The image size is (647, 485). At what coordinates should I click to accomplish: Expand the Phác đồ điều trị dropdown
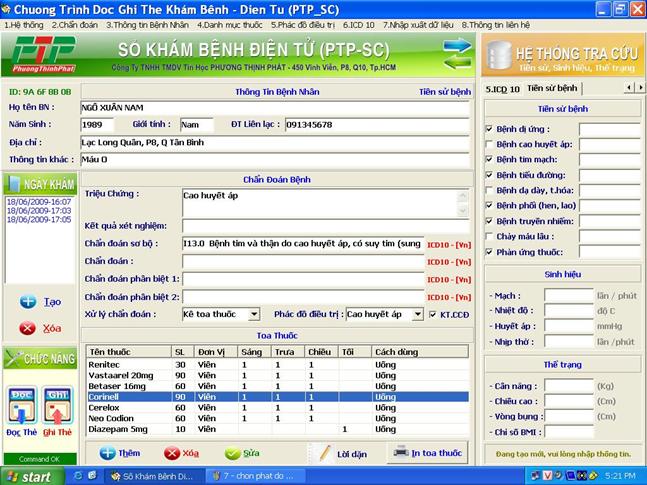[418, 314]
